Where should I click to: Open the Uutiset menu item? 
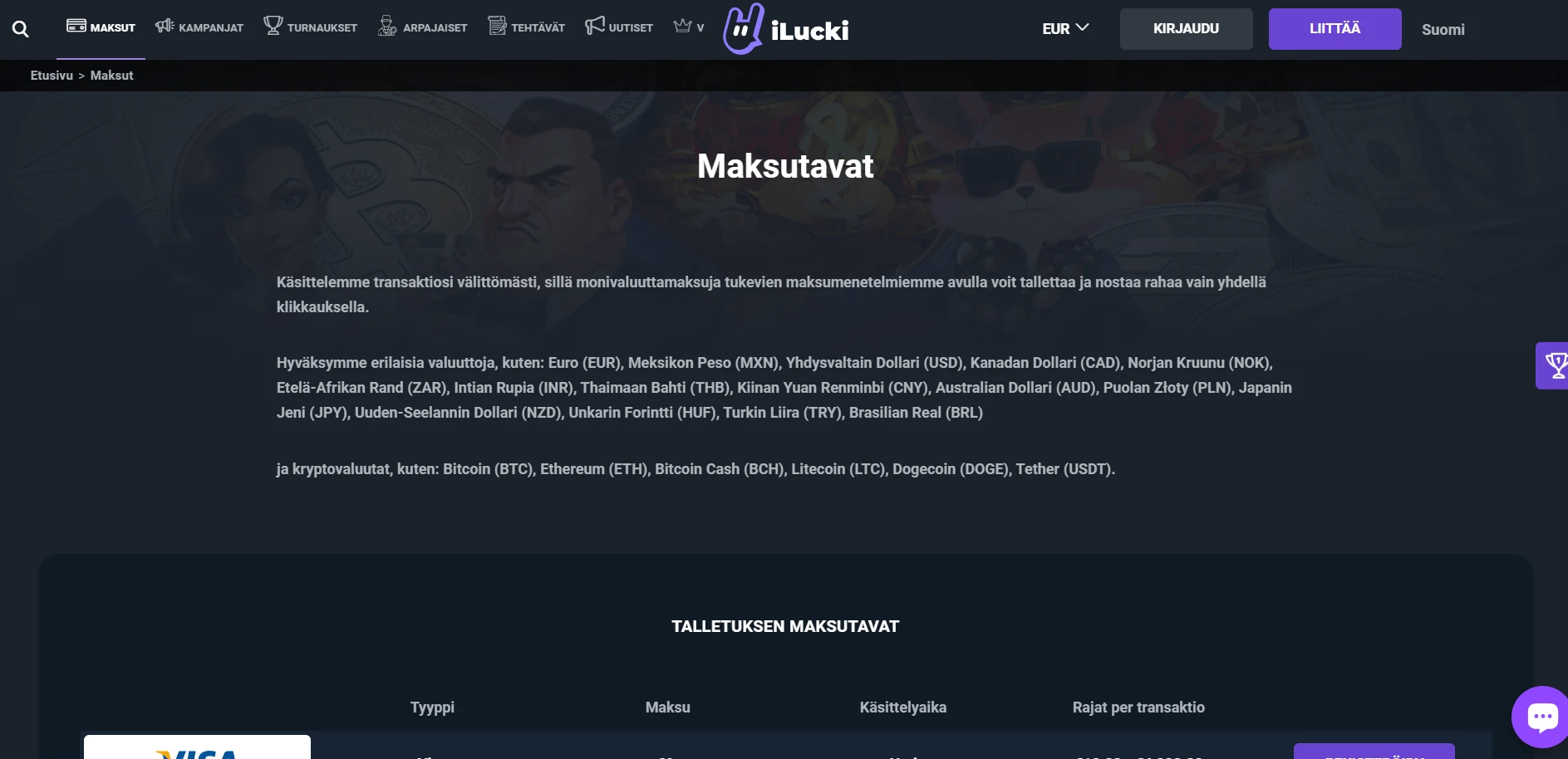click(x=619, y=27)
